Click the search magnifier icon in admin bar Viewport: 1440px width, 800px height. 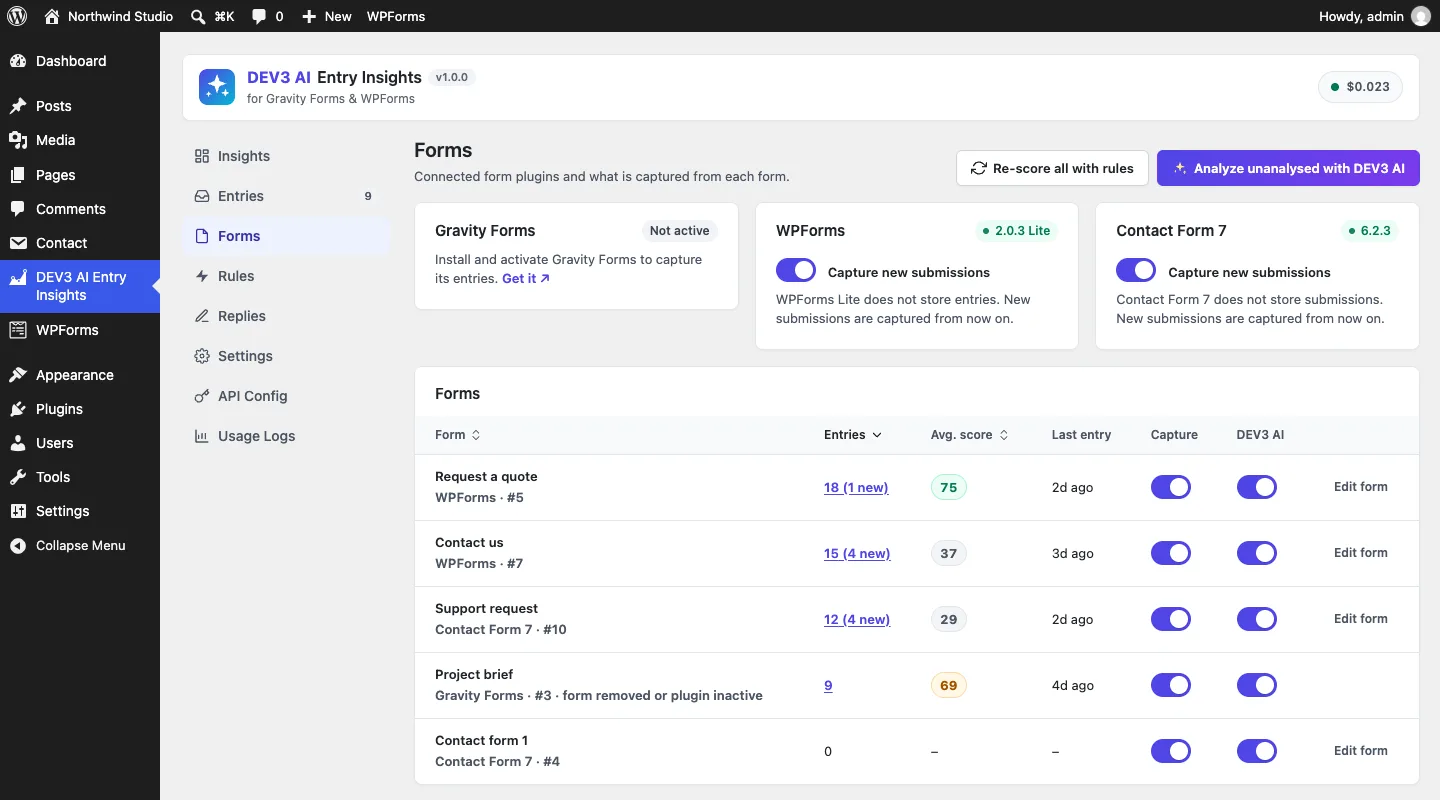tap(198, 16)
